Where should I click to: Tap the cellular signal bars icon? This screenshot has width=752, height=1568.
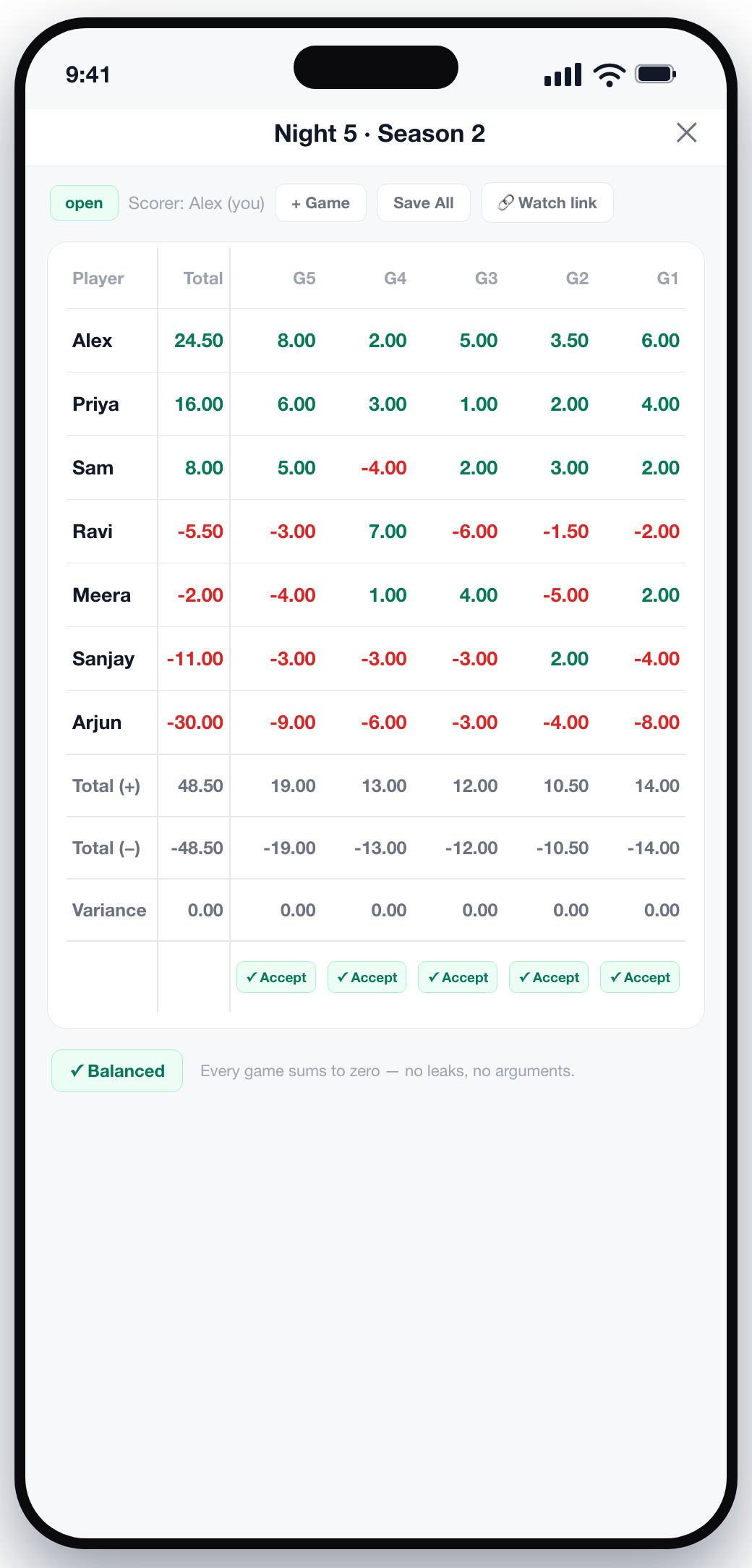tap(563, 74)
